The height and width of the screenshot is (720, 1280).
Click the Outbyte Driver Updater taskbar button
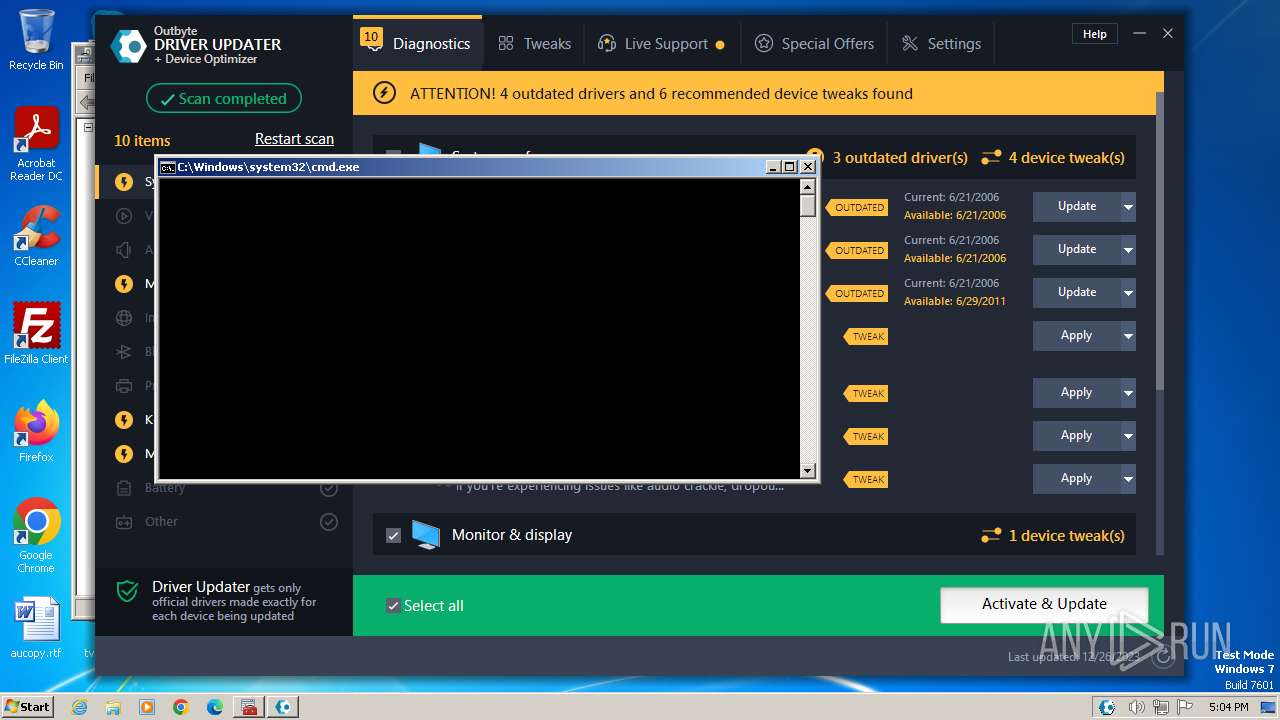click(x=284, y=707)
